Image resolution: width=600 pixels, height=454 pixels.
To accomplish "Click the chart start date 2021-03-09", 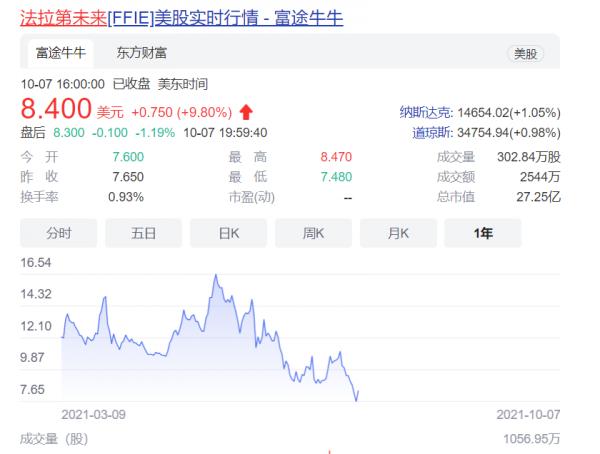I will (x=93, y=415).
